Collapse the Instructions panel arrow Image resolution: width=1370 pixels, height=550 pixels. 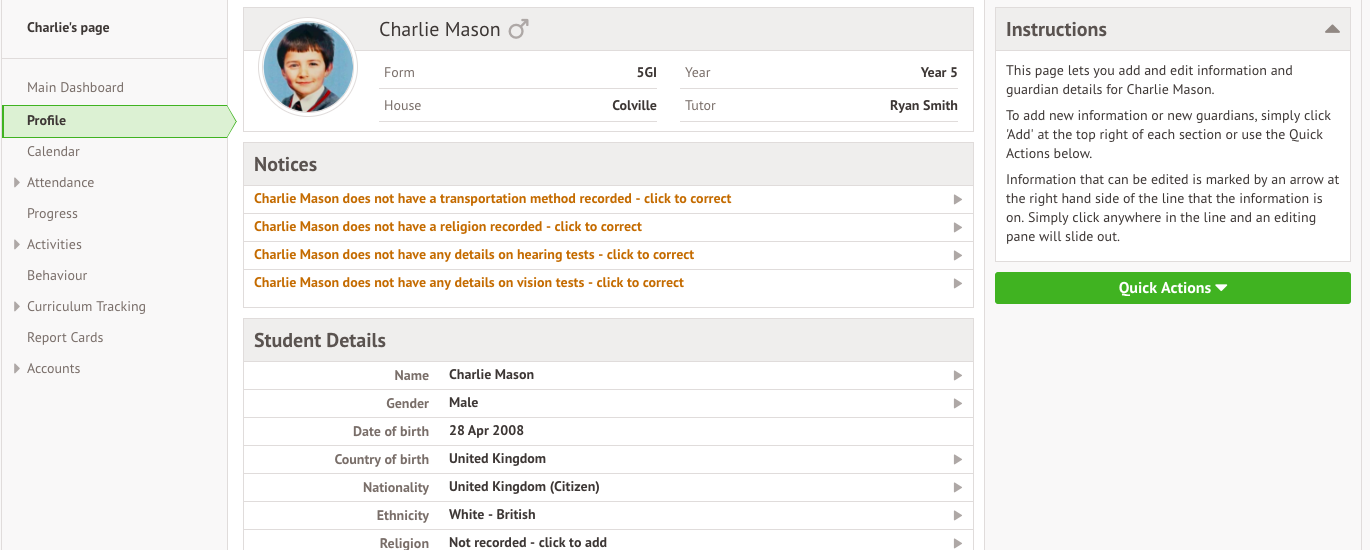click(x=1331, y=30)
